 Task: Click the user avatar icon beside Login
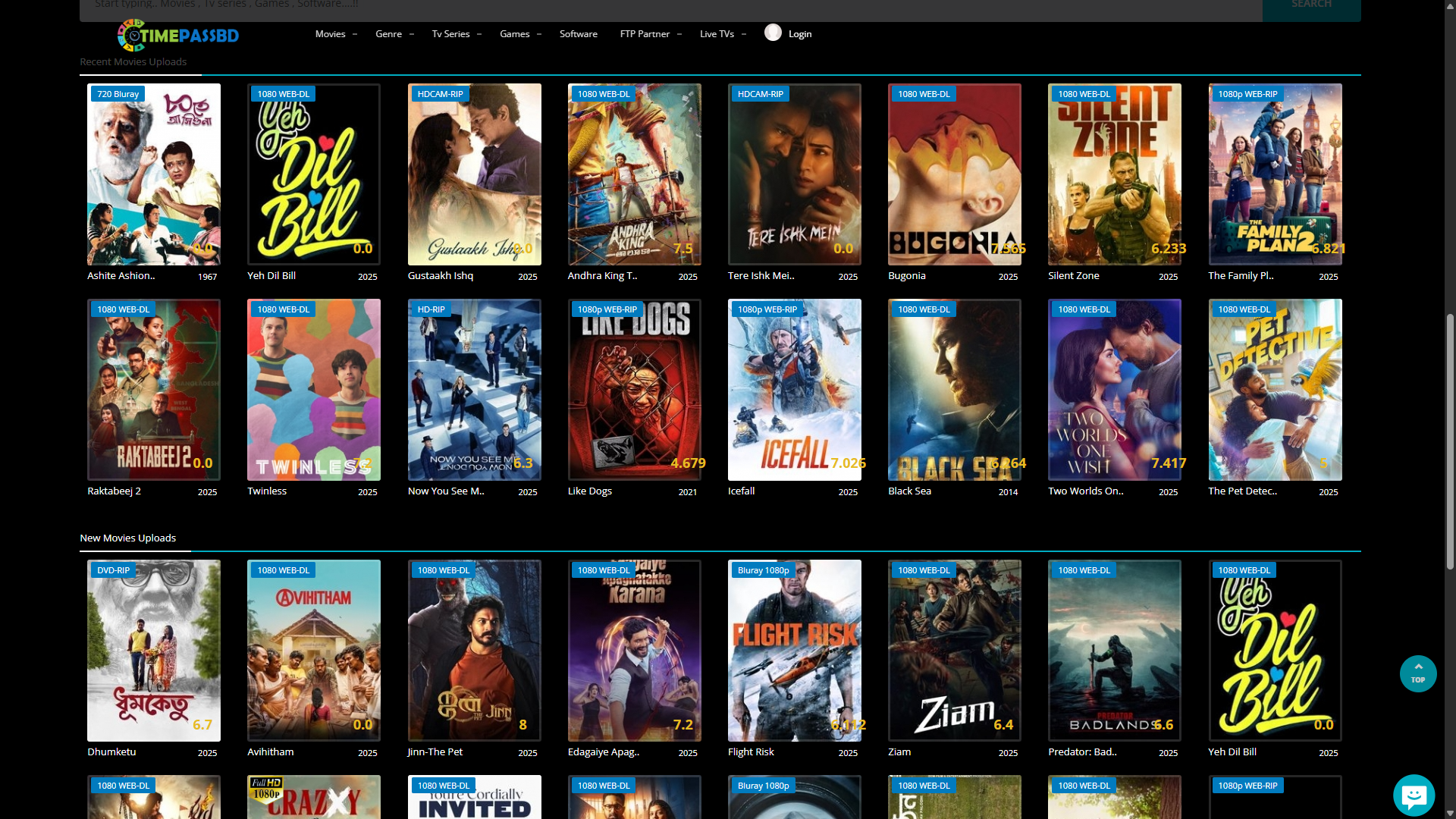[773, 33]
